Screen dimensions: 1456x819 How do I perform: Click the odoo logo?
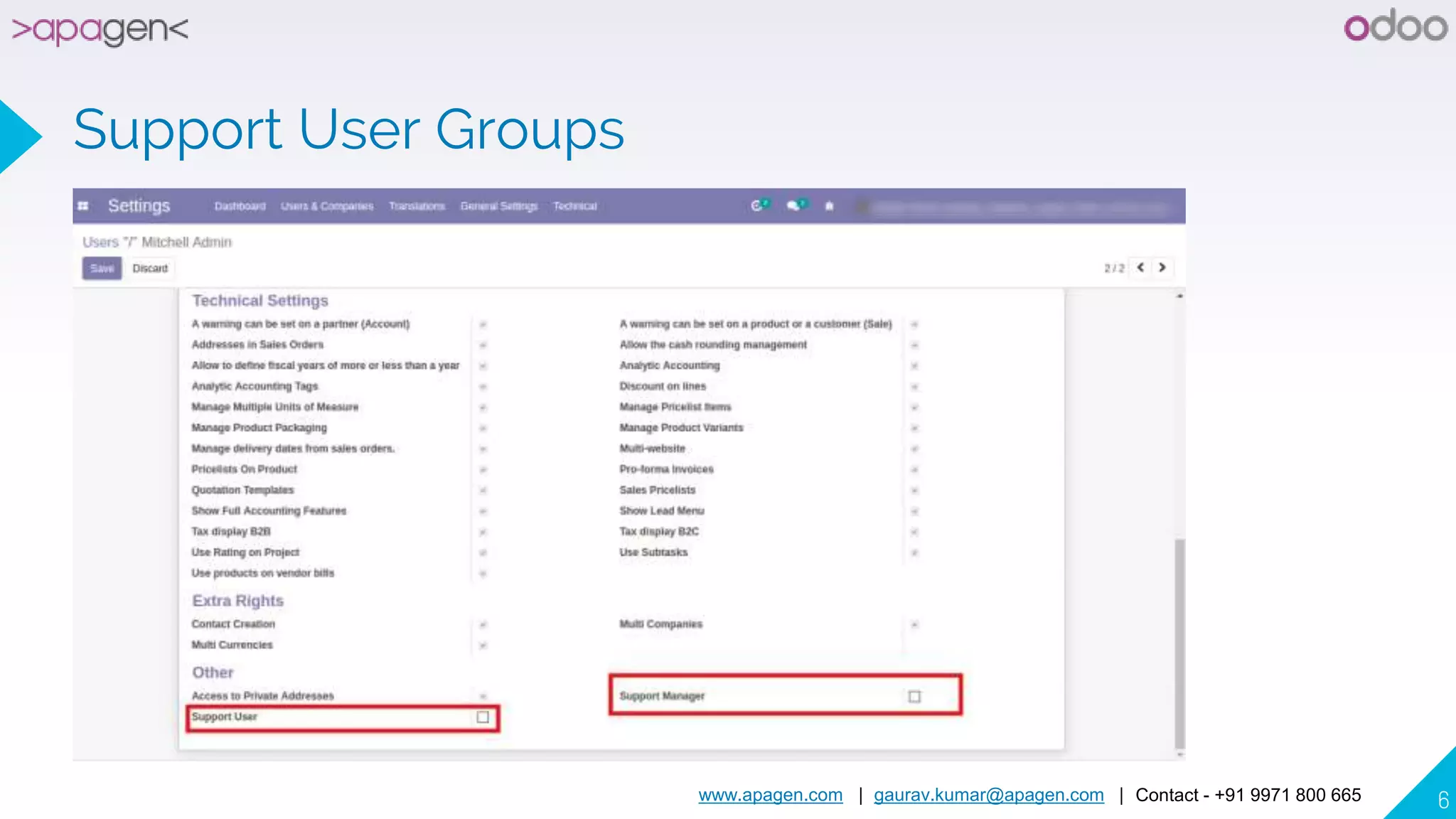click(x=1395, y=26)
